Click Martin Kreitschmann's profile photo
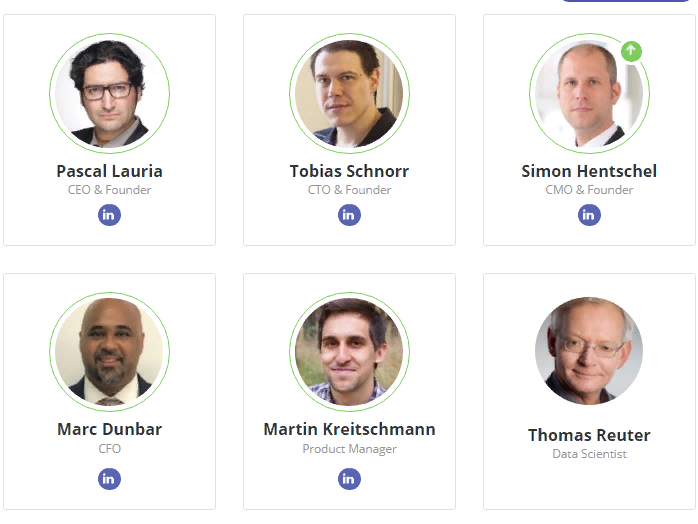The height and width of the screenshot is (524, 698). coord(349,352)
